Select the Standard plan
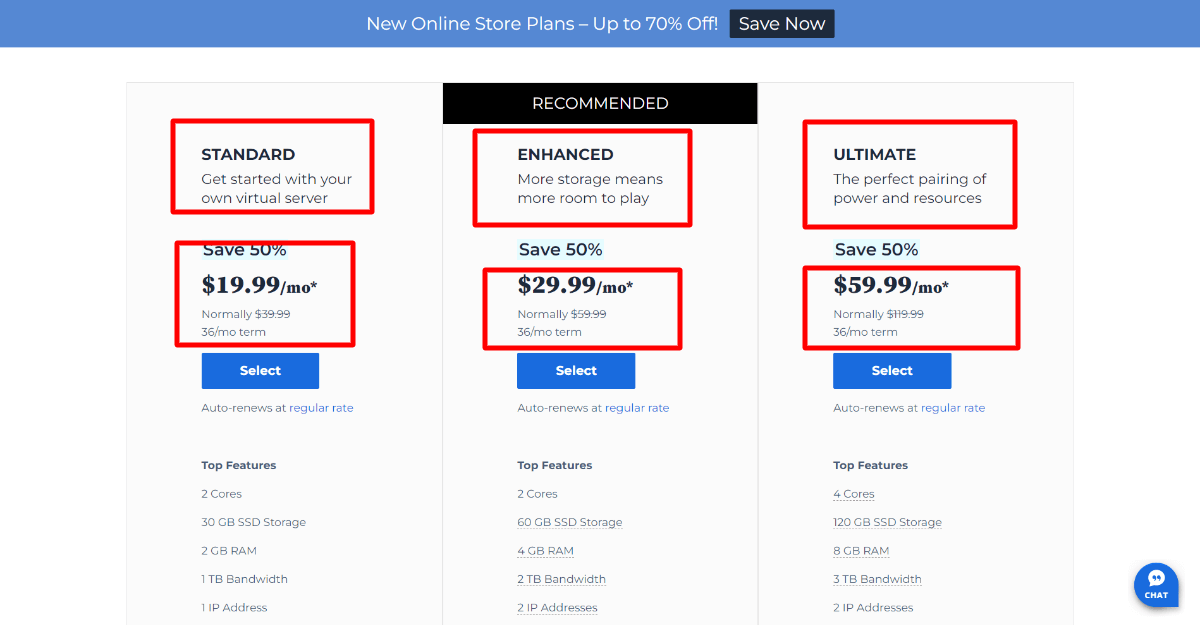This screenshot has width=1200, height=625. 260,371
